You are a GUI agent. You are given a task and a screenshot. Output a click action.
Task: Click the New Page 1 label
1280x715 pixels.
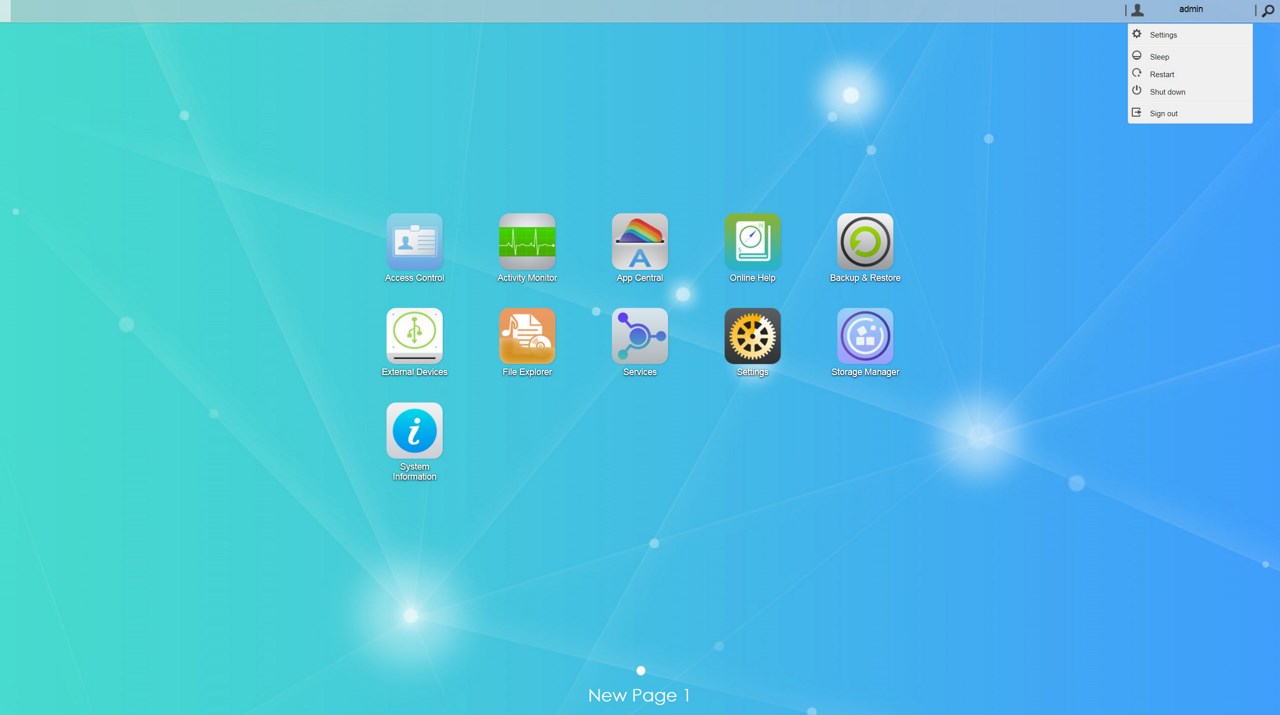pos(639,695)
